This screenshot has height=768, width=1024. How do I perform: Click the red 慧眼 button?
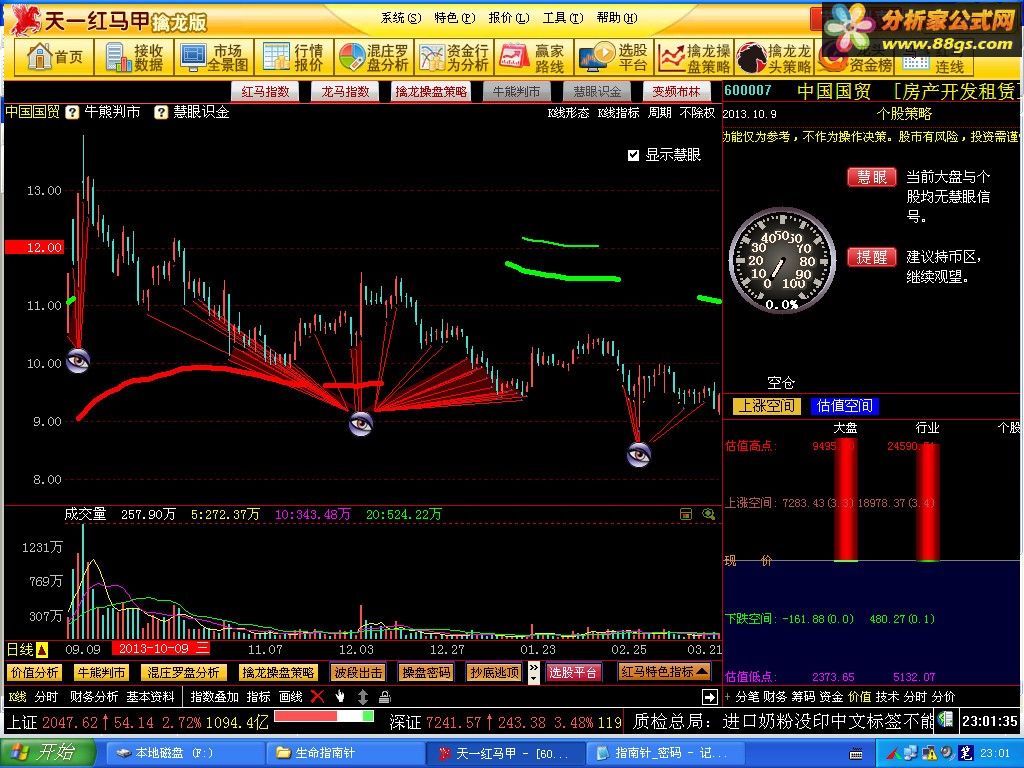(871, 177)
